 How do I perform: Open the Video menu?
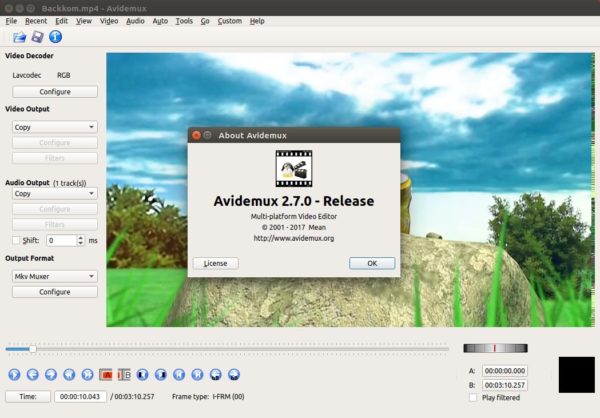(x=109, y=20)
